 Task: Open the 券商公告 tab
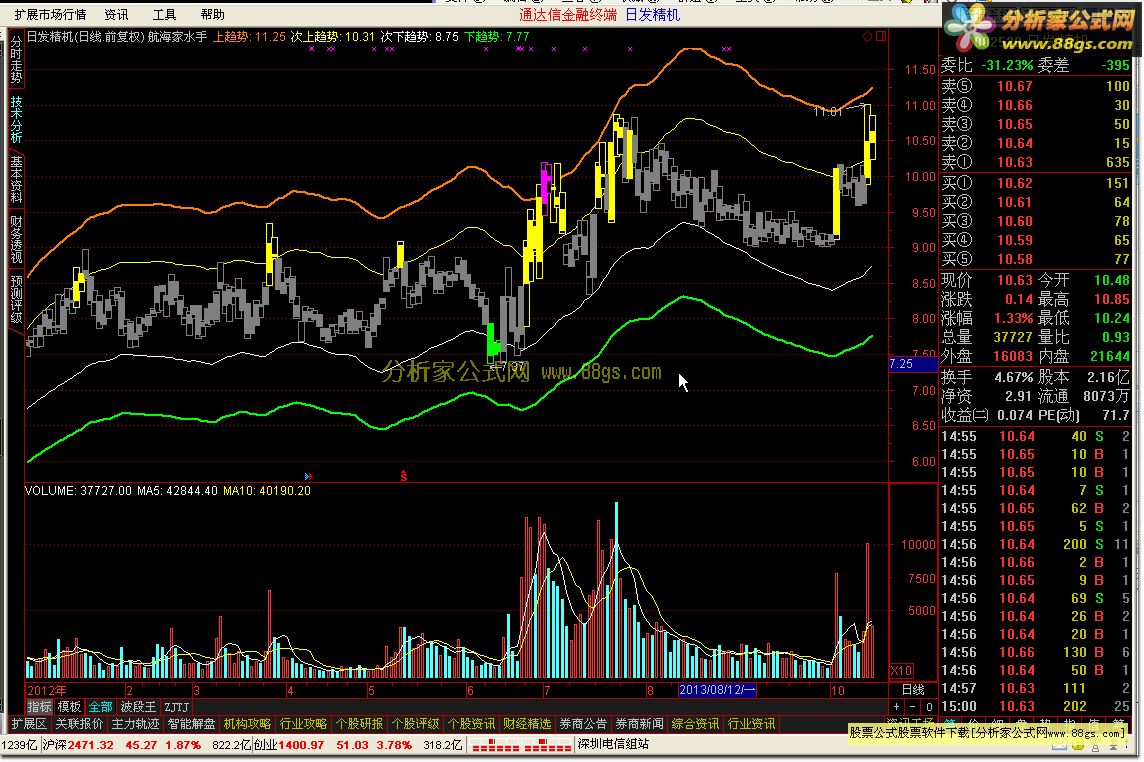pyautogui.click(x=584, y=724)
